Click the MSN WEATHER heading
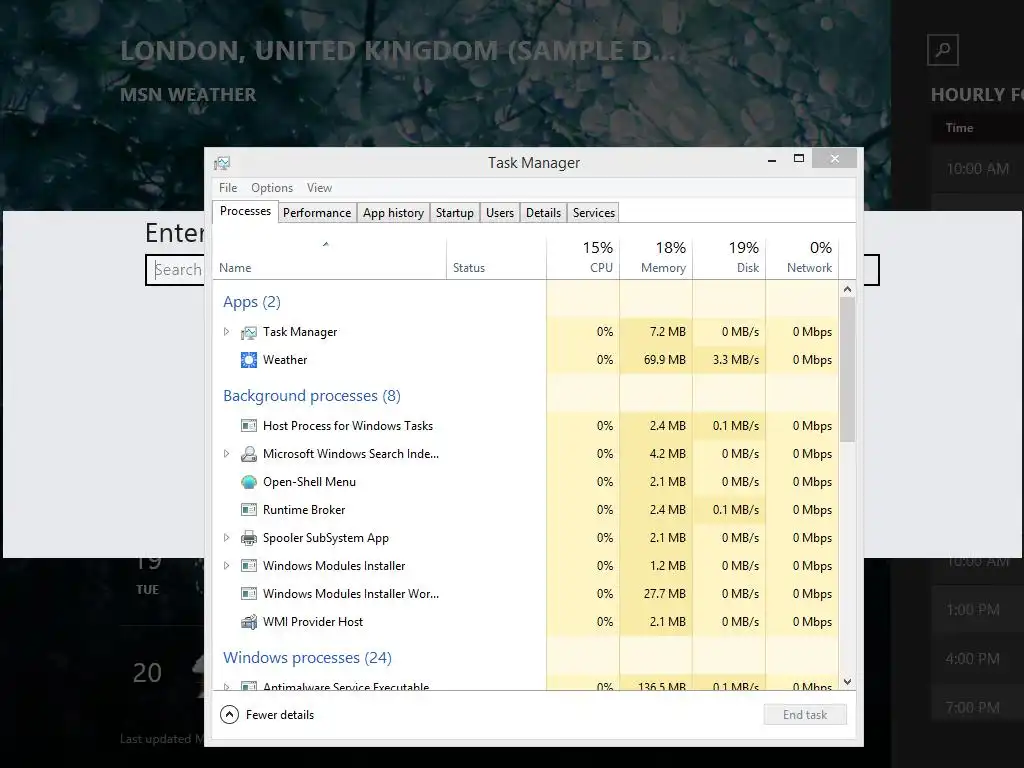1024x768 pixels. tap(188, 95)
